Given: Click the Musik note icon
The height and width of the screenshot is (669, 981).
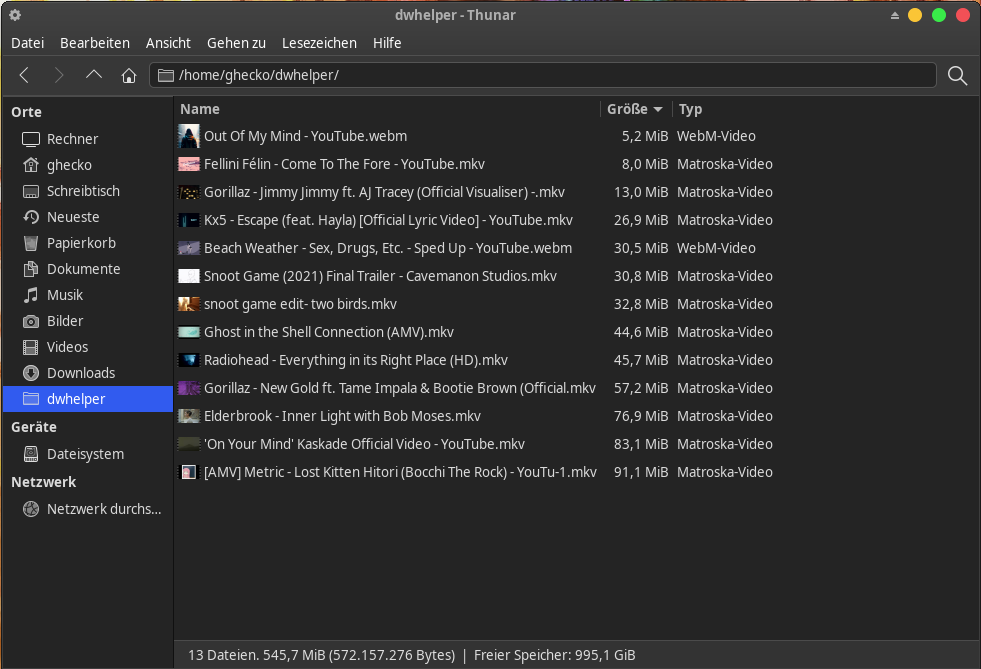Looking at the screenshot, I should [x=31, y=295].
